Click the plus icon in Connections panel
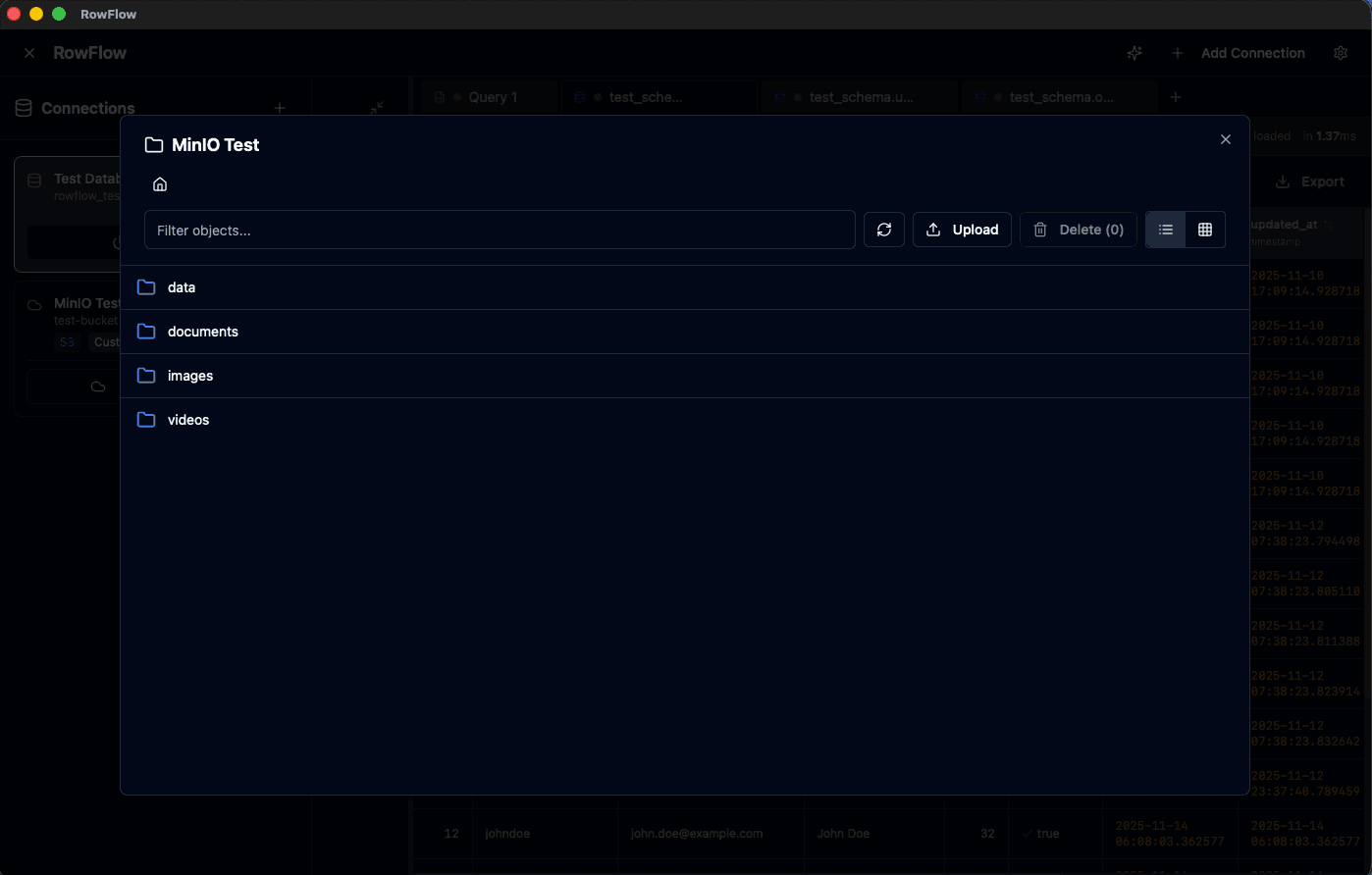Viewport: 1372px width, 875px height. [279, 108]
